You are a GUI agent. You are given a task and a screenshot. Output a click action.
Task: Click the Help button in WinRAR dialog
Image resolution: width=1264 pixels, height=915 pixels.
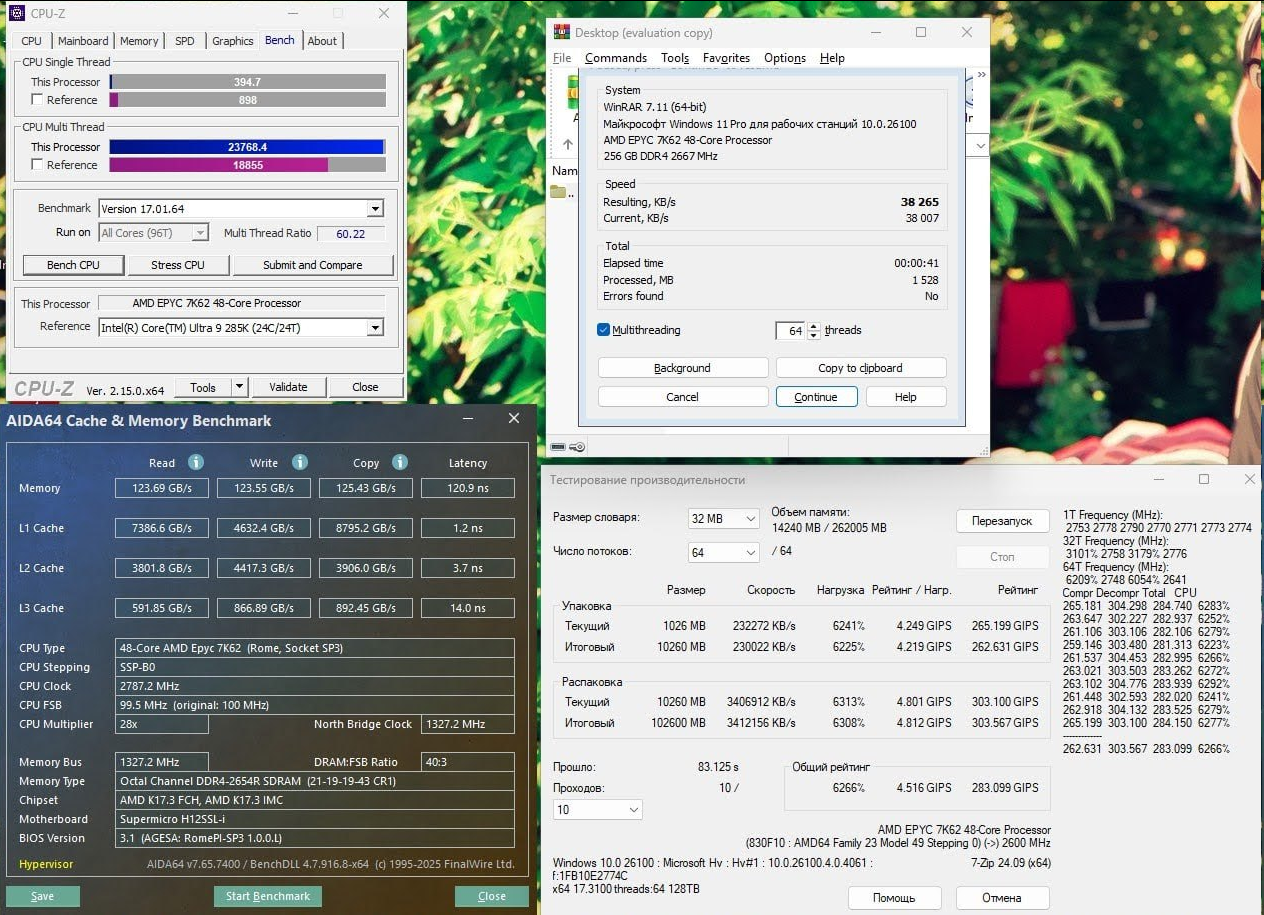point(906,397)
